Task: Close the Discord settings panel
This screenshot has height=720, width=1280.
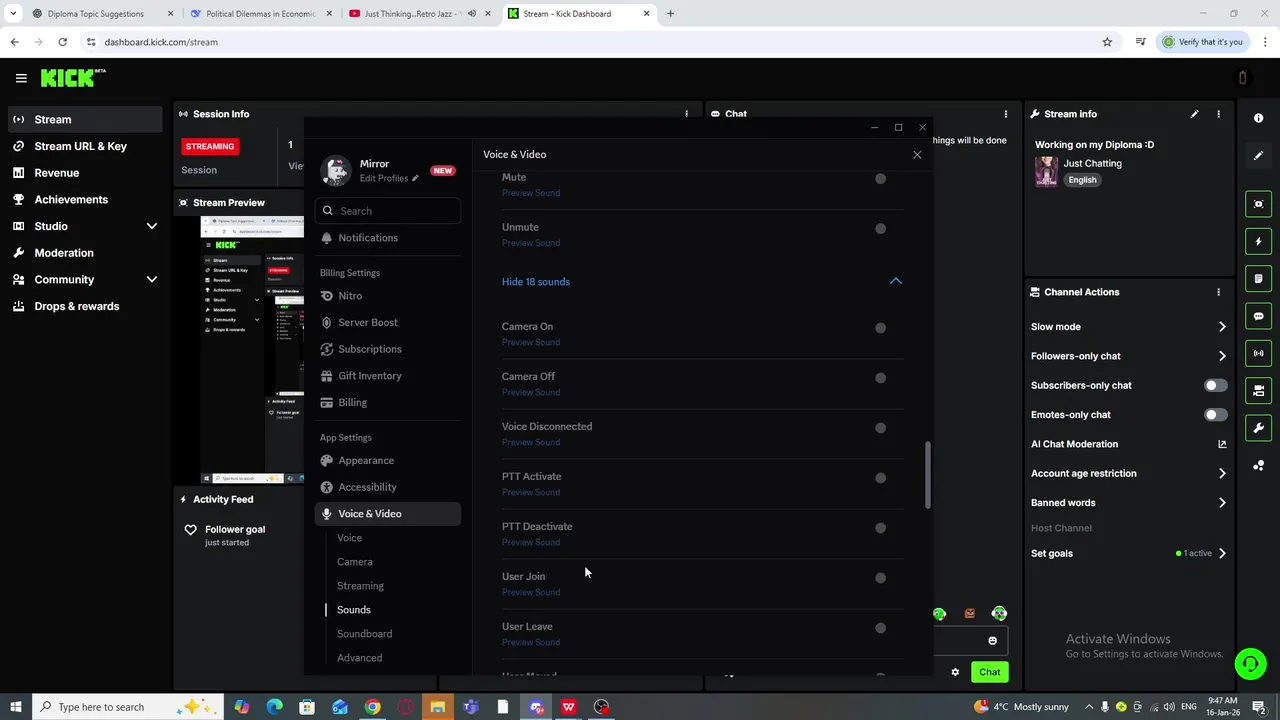Action: [x=917, y=154]
